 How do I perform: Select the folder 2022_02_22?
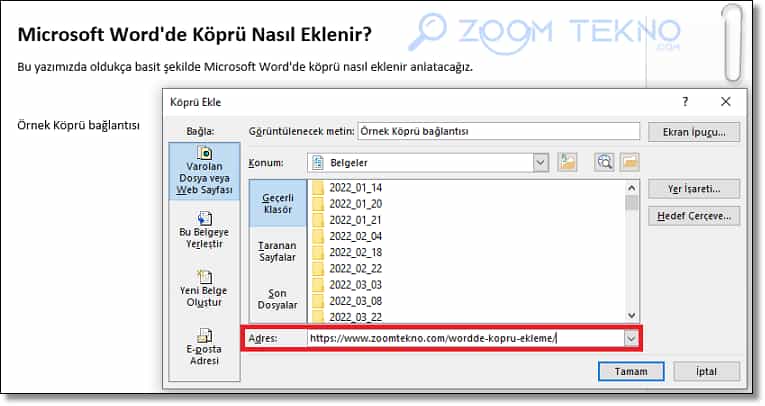[x=347, y=268]
